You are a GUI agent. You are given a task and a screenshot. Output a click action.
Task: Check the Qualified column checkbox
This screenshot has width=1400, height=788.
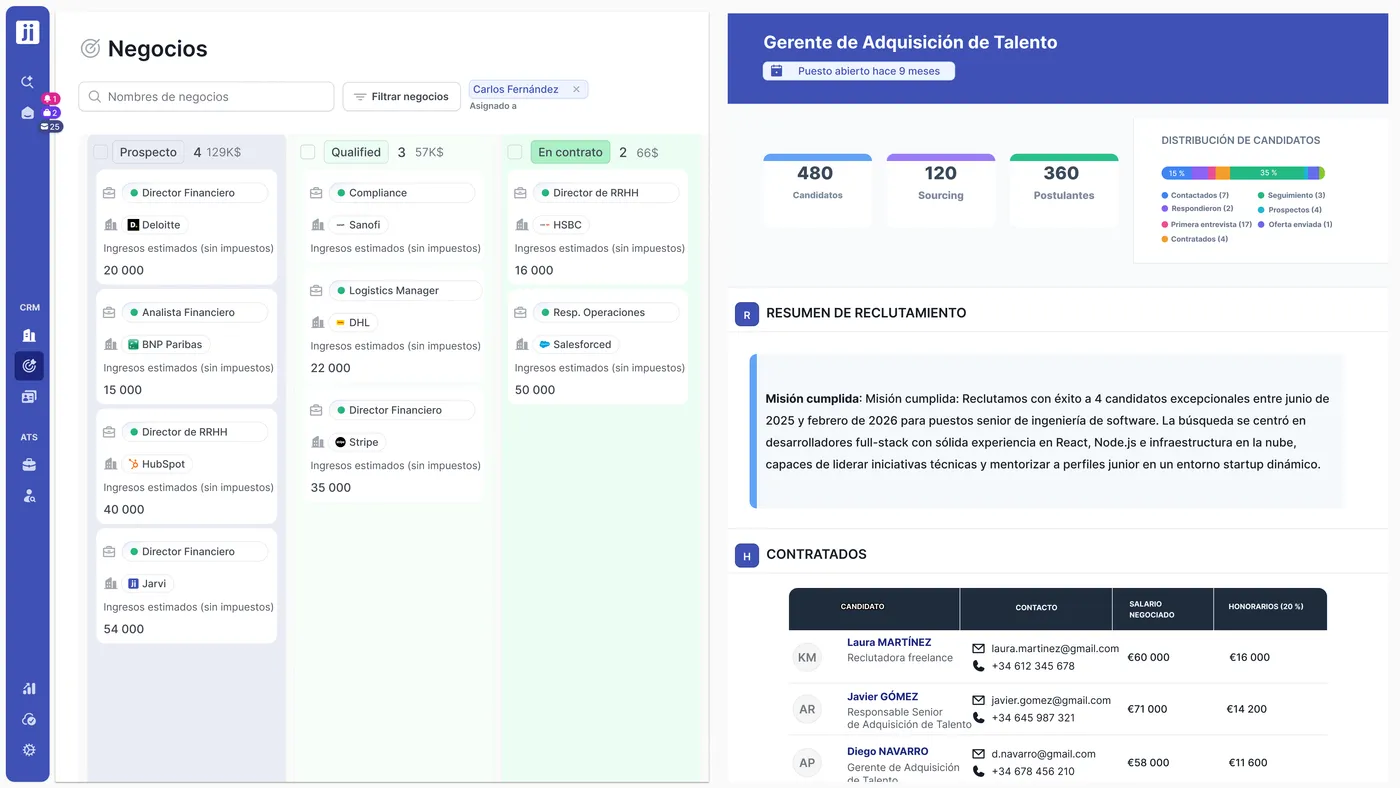[x=308, y=152]
